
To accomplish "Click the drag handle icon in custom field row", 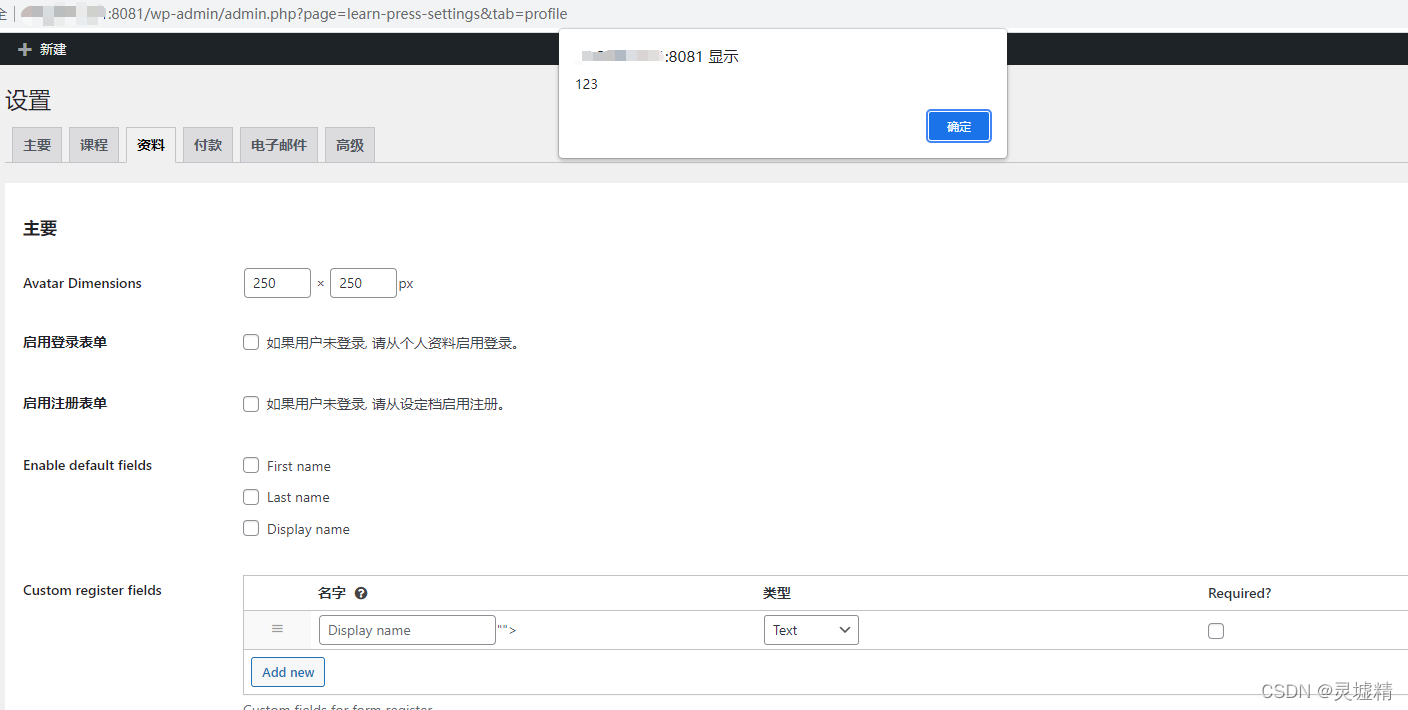I will coord(277,628).
